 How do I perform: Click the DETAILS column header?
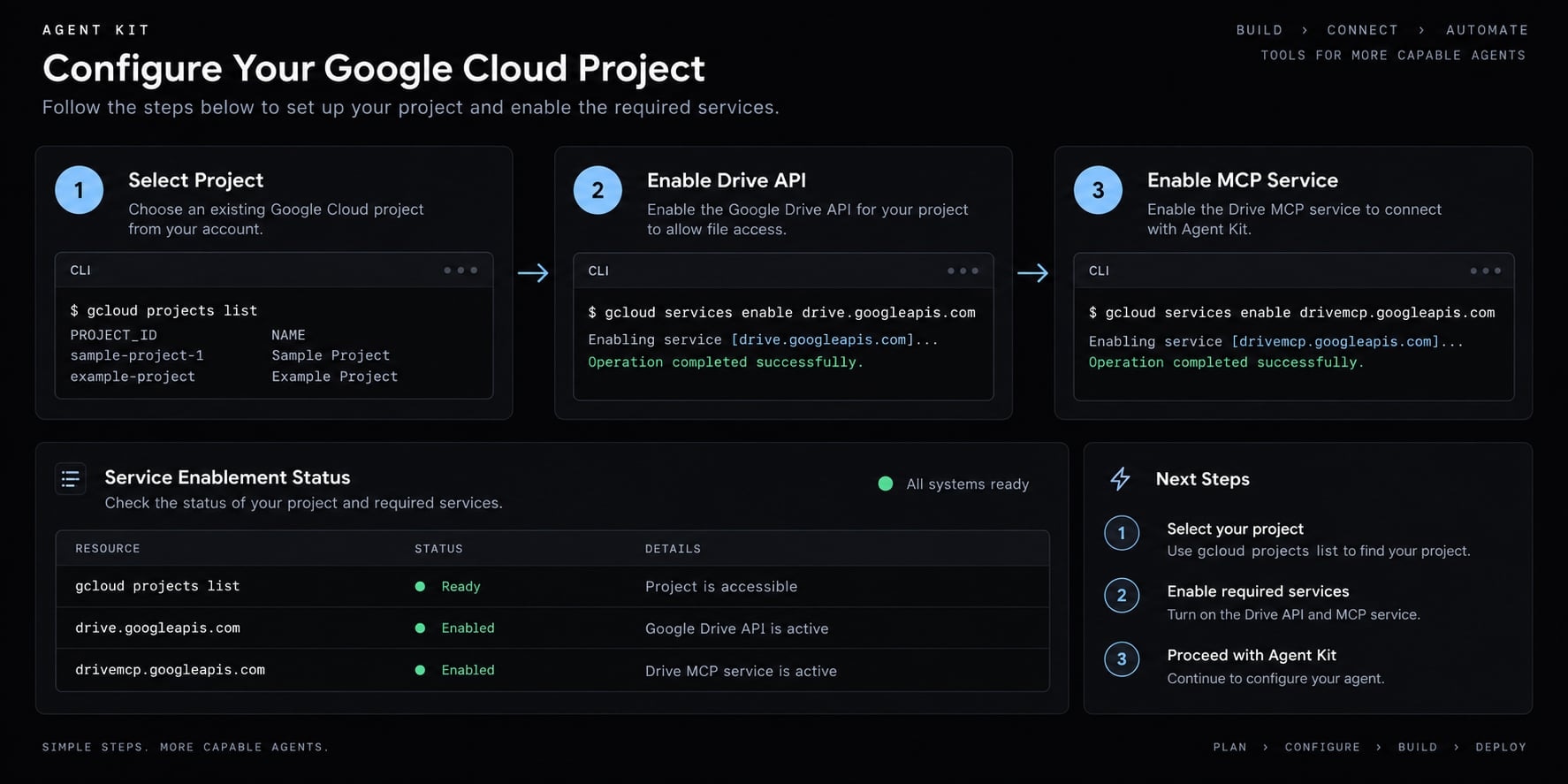click(x=673, y=549)
